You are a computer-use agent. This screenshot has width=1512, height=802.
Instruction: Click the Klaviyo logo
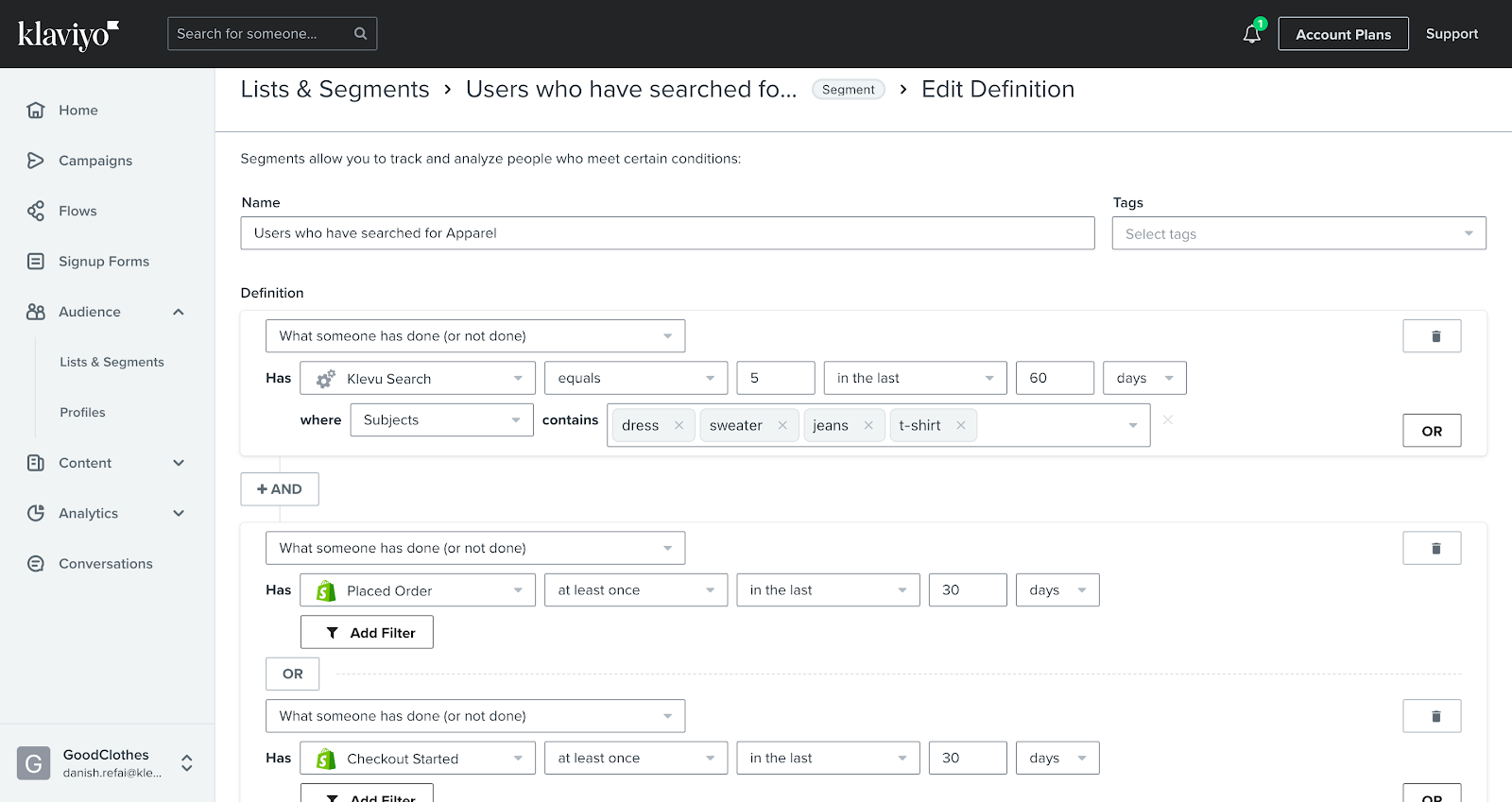[x=68, y=35]
